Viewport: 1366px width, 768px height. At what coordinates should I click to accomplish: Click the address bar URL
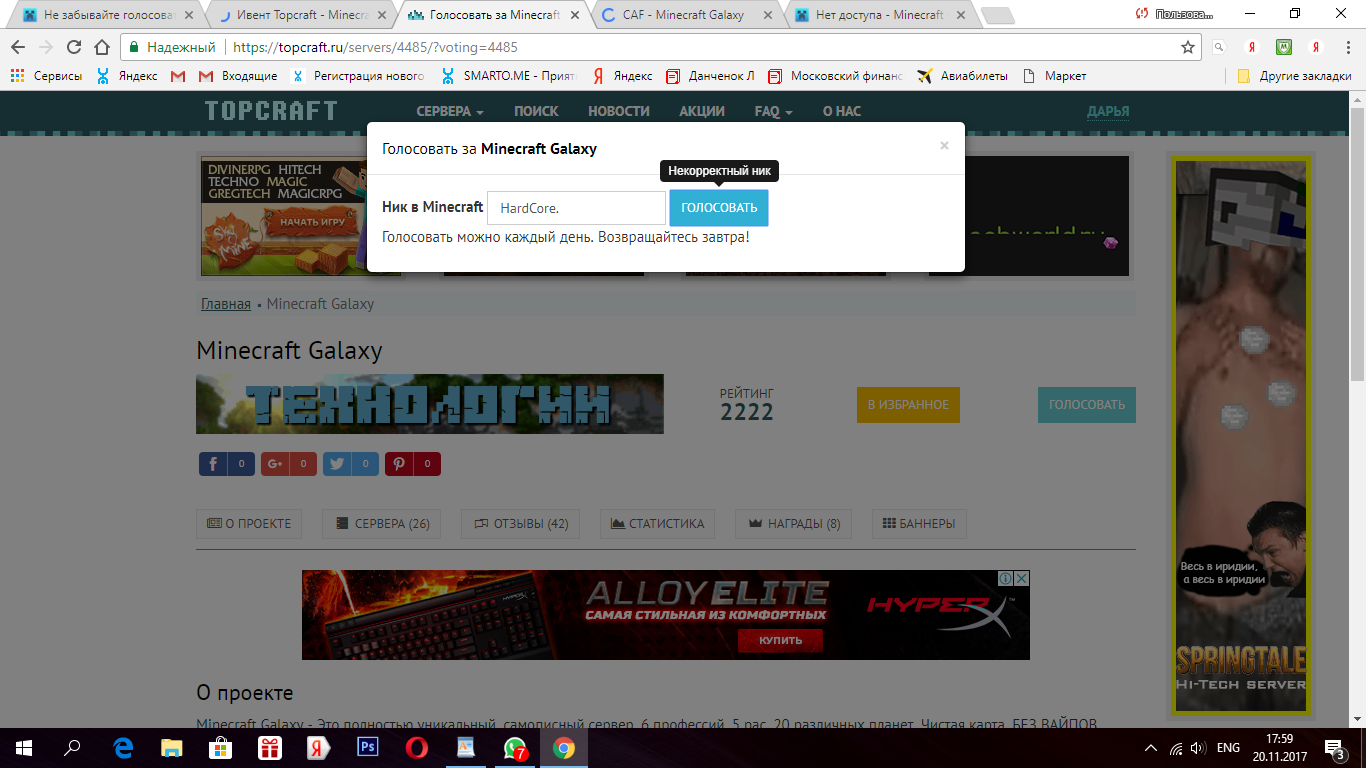click(375, 47)
